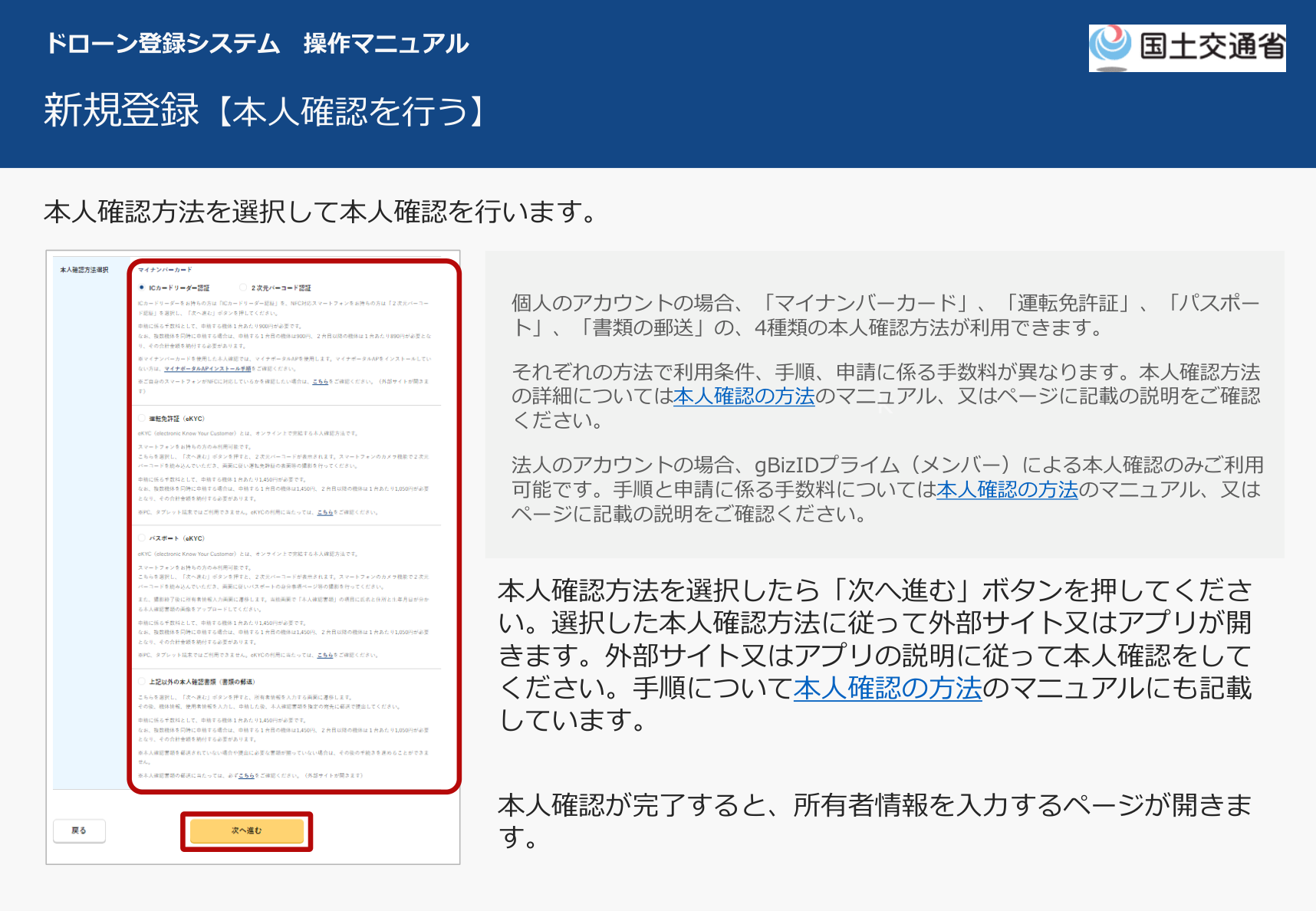1316x911 pixels.
Task: Open 本人確認の方法 link in the 法人 gBizID paragraph
Action: 1007,490
